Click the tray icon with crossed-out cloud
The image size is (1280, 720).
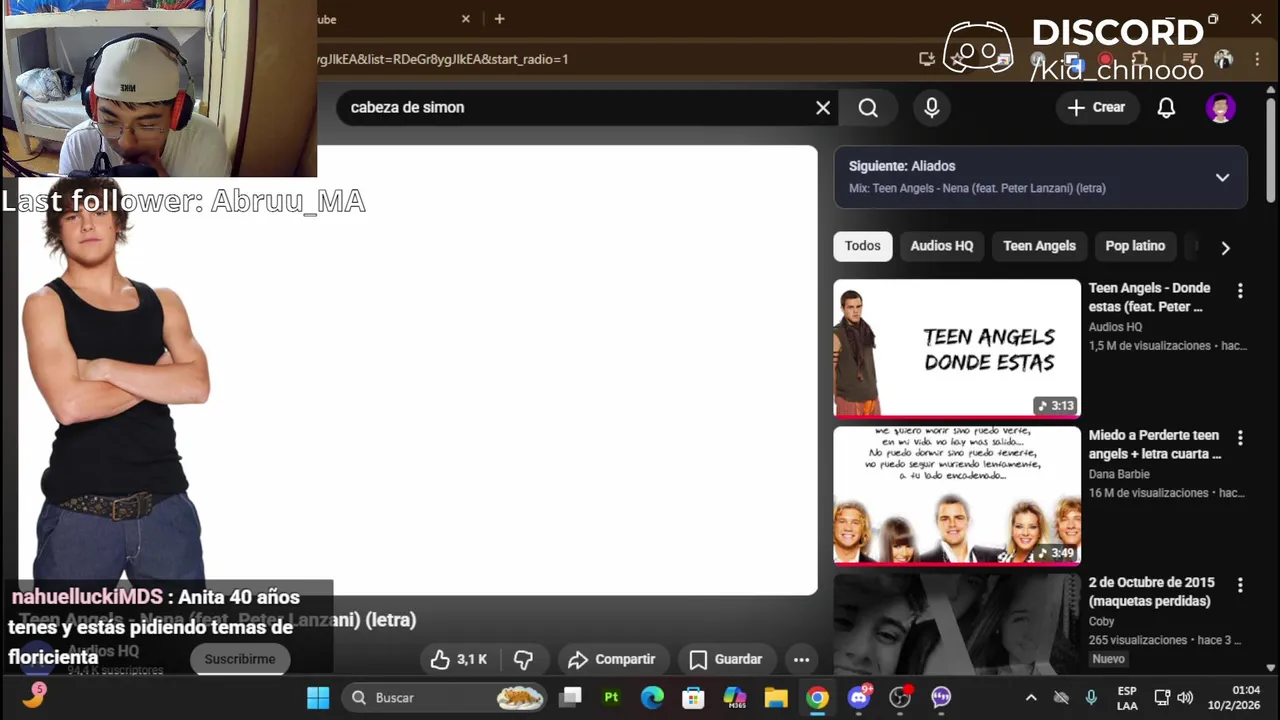coord(1061,697)
